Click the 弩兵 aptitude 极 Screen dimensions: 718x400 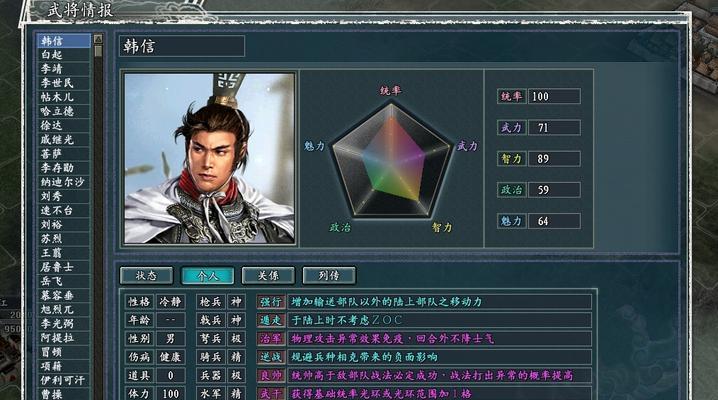tap(236, 338)
